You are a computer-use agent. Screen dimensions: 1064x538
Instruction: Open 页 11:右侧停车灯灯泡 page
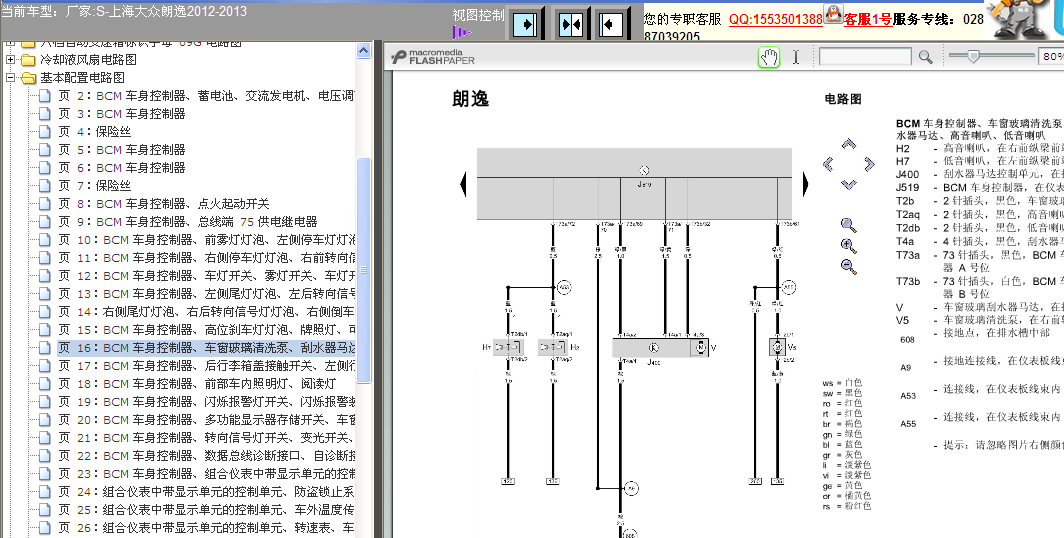(206, 258)
